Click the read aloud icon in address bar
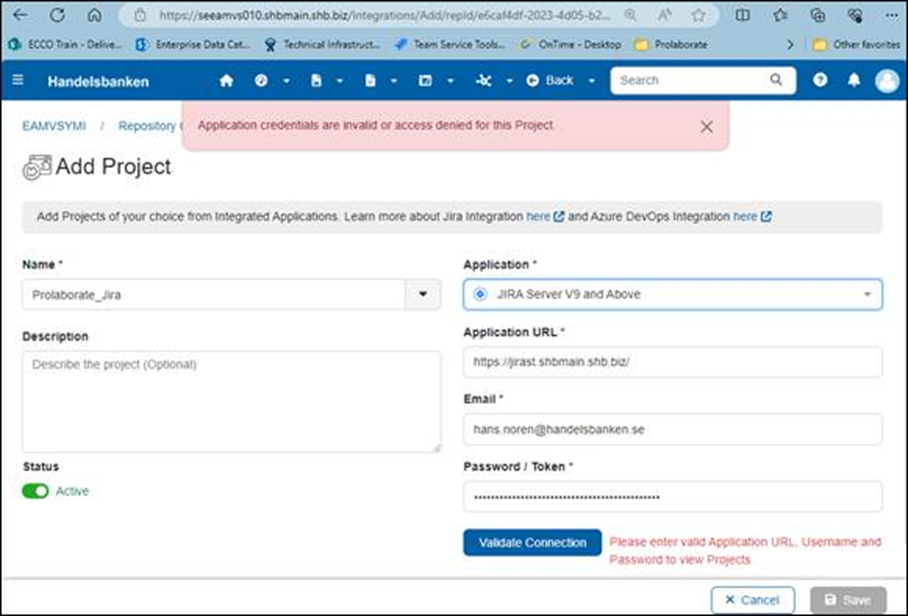The height and width of the screenshot is (616, 908). (664, 16)
